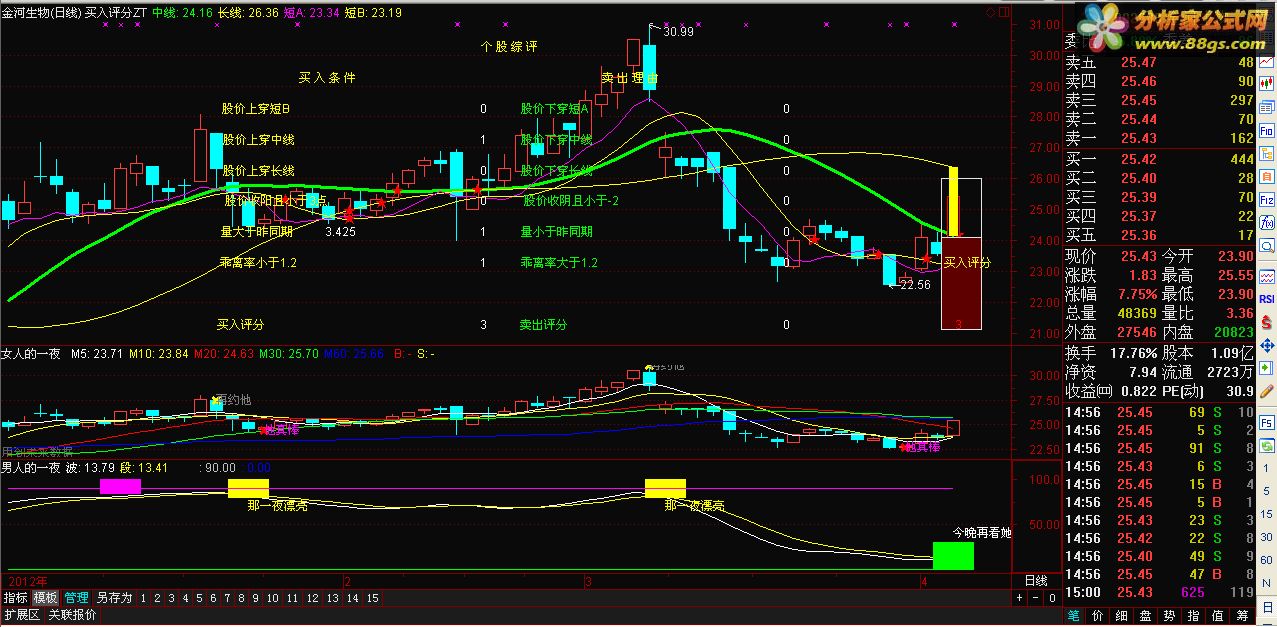
Task: Select the pencil drawing tool icon
Action: pyautogui.click(x=1266, y=391)
